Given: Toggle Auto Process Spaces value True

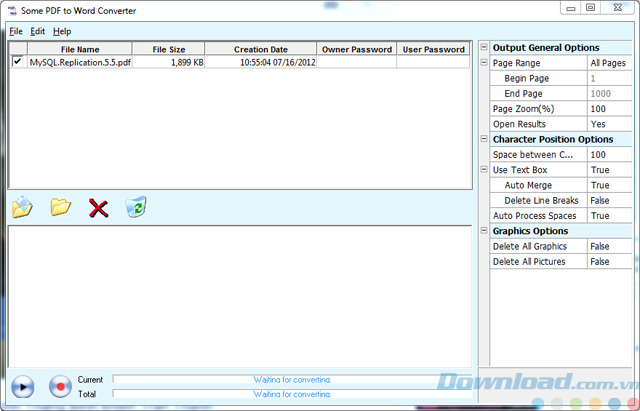Looking at the screenshot, I should pyautogui.click(x=610, y=215).
